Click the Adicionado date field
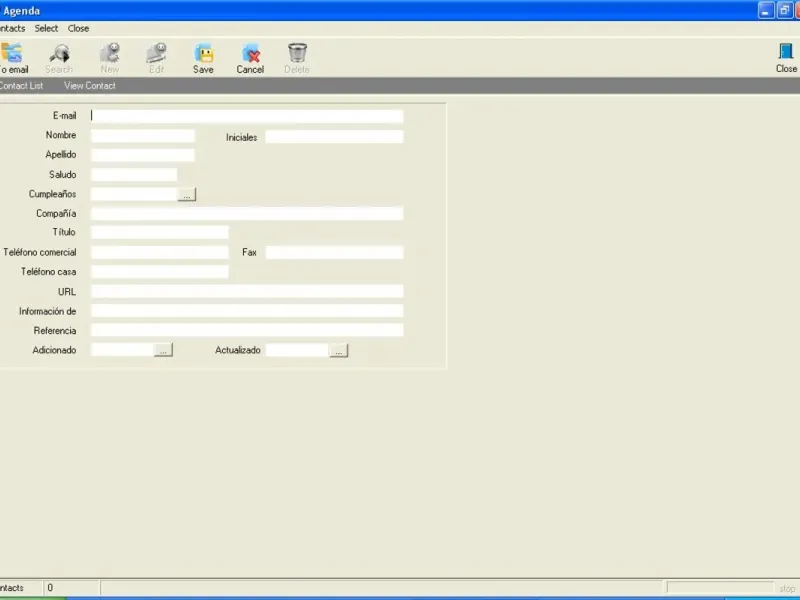This screenshot has width=800, height=600. pyautogui.click(x=122, y=349)
